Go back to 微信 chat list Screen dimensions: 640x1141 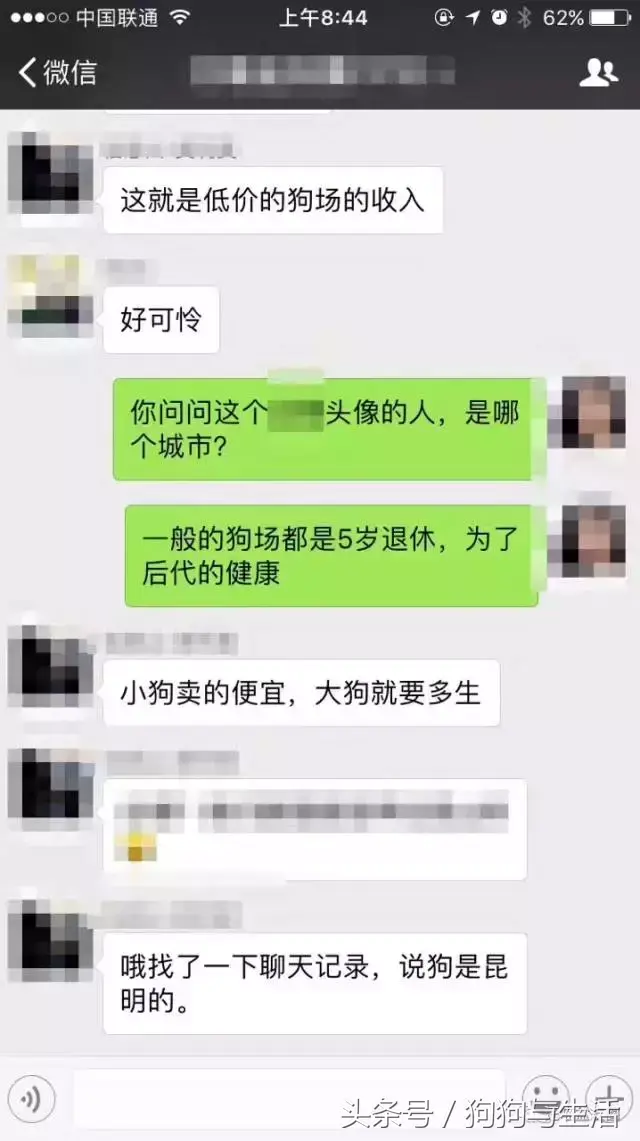57,72
